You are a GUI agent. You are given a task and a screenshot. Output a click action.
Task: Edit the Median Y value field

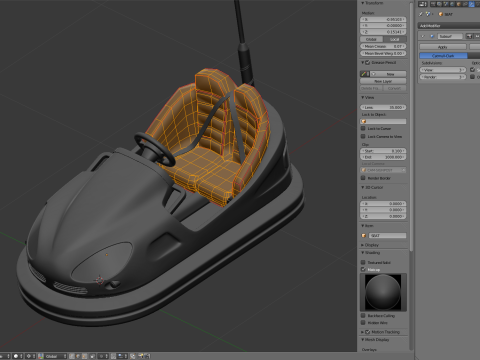(383, 26)
